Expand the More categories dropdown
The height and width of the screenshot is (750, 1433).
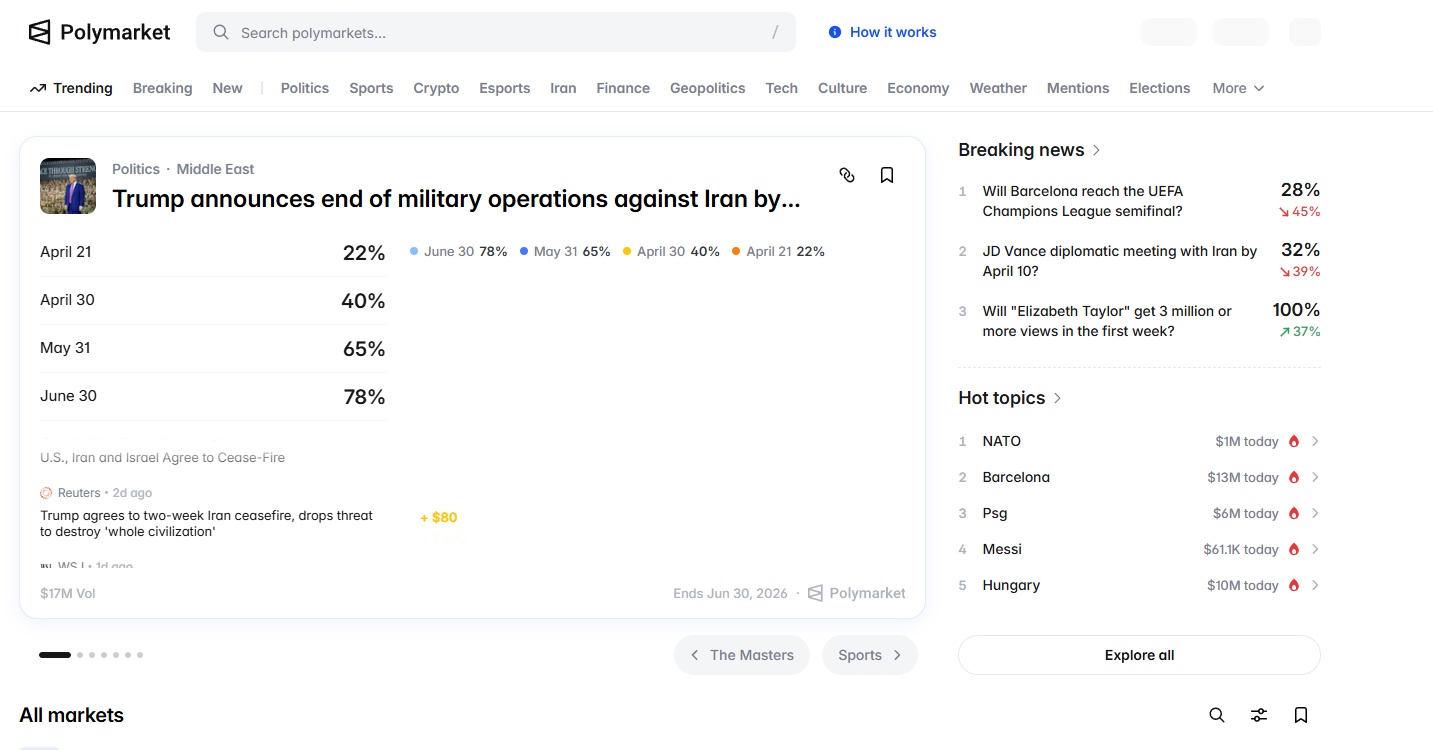(1238, 88)
